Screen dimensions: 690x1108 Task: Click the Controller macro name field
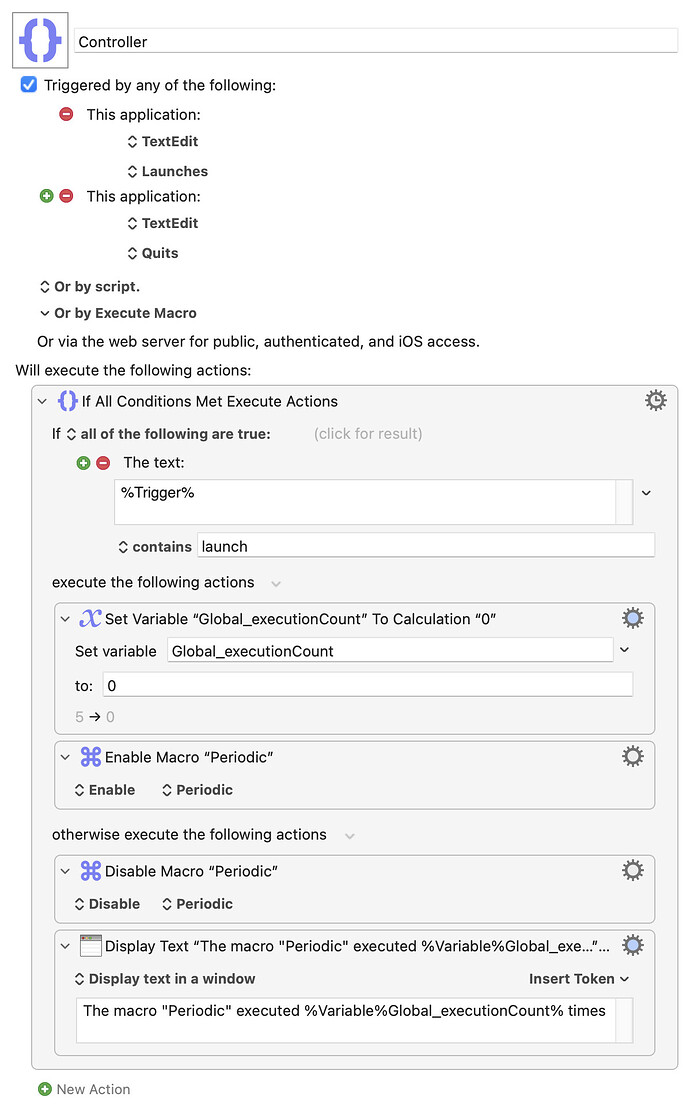[376, 41]
